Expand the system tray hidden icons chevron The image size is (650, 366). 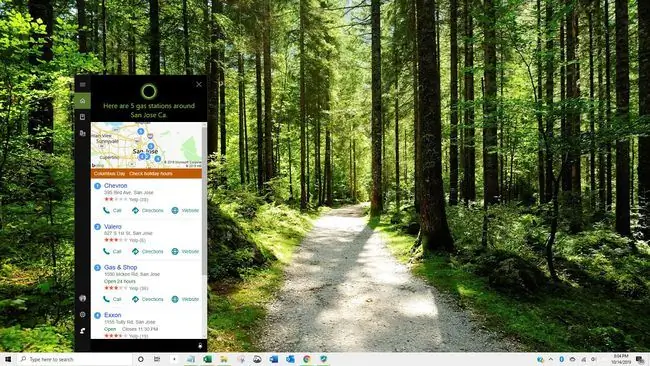coord(551,359)
